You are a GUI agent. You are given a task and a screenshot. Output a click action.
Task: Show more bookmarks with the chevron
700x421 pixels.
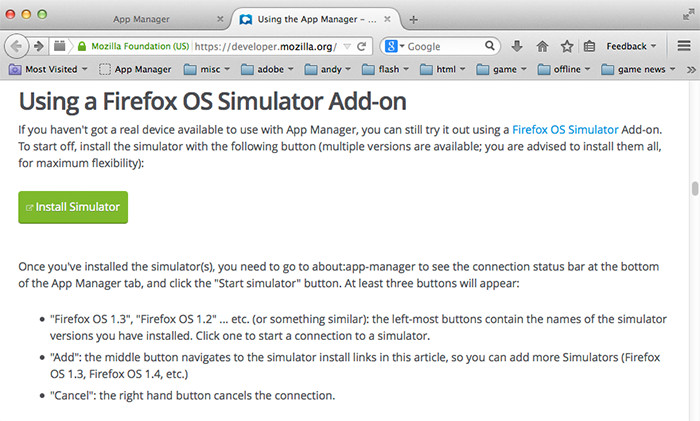tap(691, 69)
